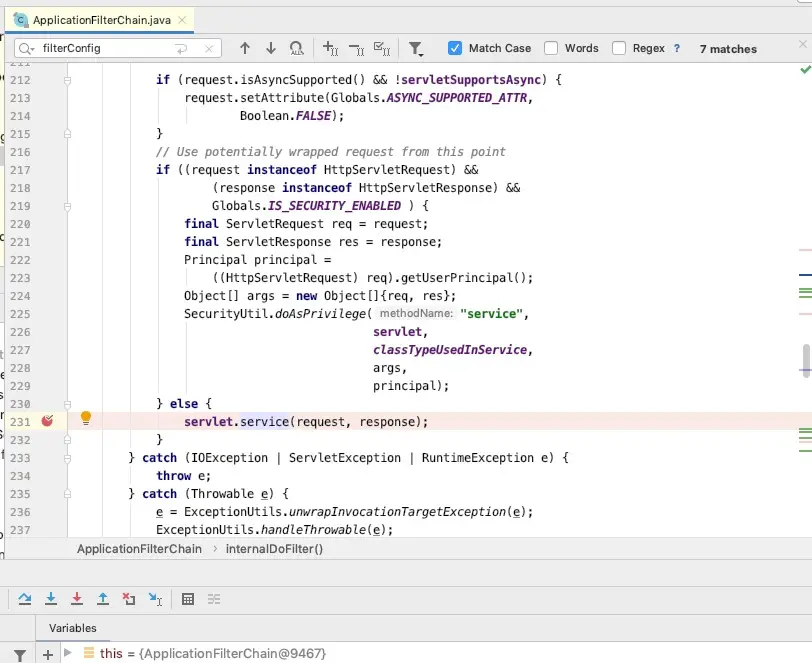Collapse the code block at line 212
Screen dimensions: 812x663
[67, 80]
